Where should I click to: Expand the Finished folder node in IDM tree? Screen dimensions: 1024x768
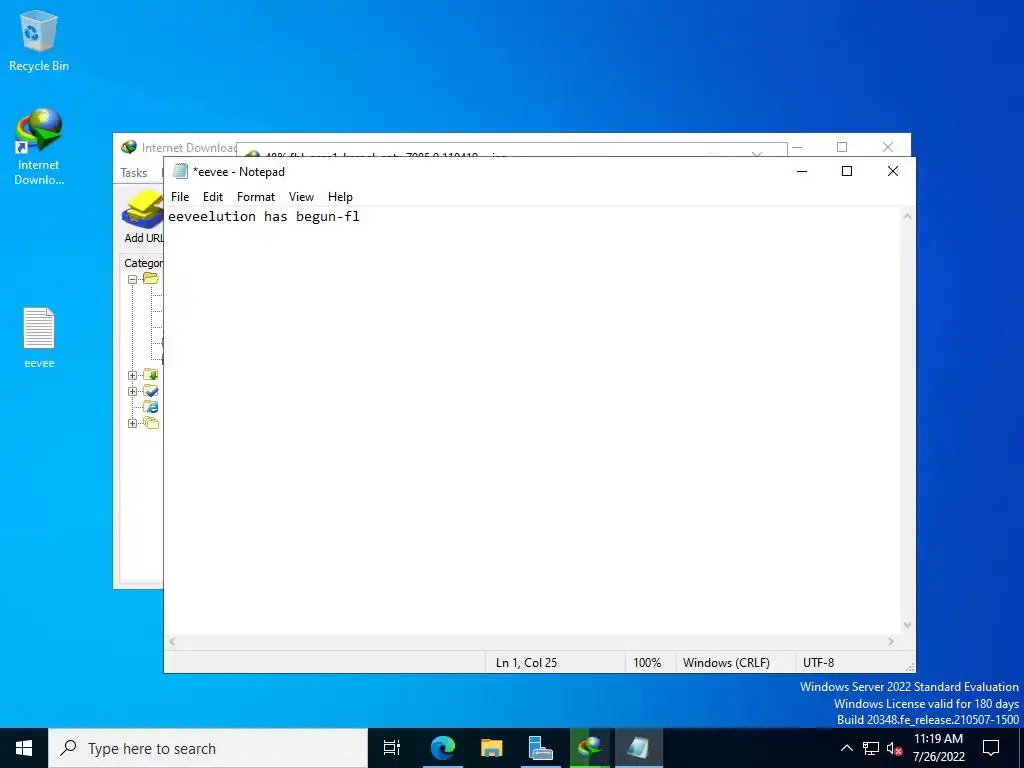pyautogui.click(x=133, y=391)
